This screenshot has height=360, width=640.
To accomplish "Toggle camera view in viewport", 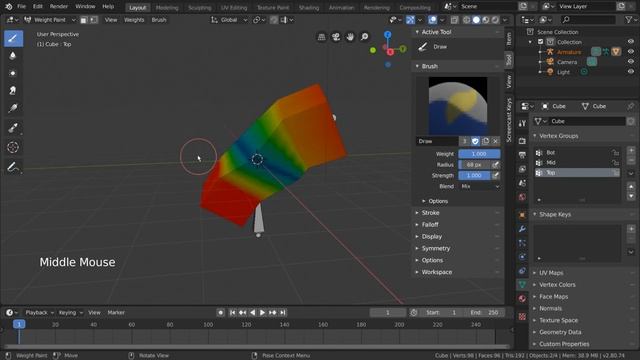I will coord(336,37).
